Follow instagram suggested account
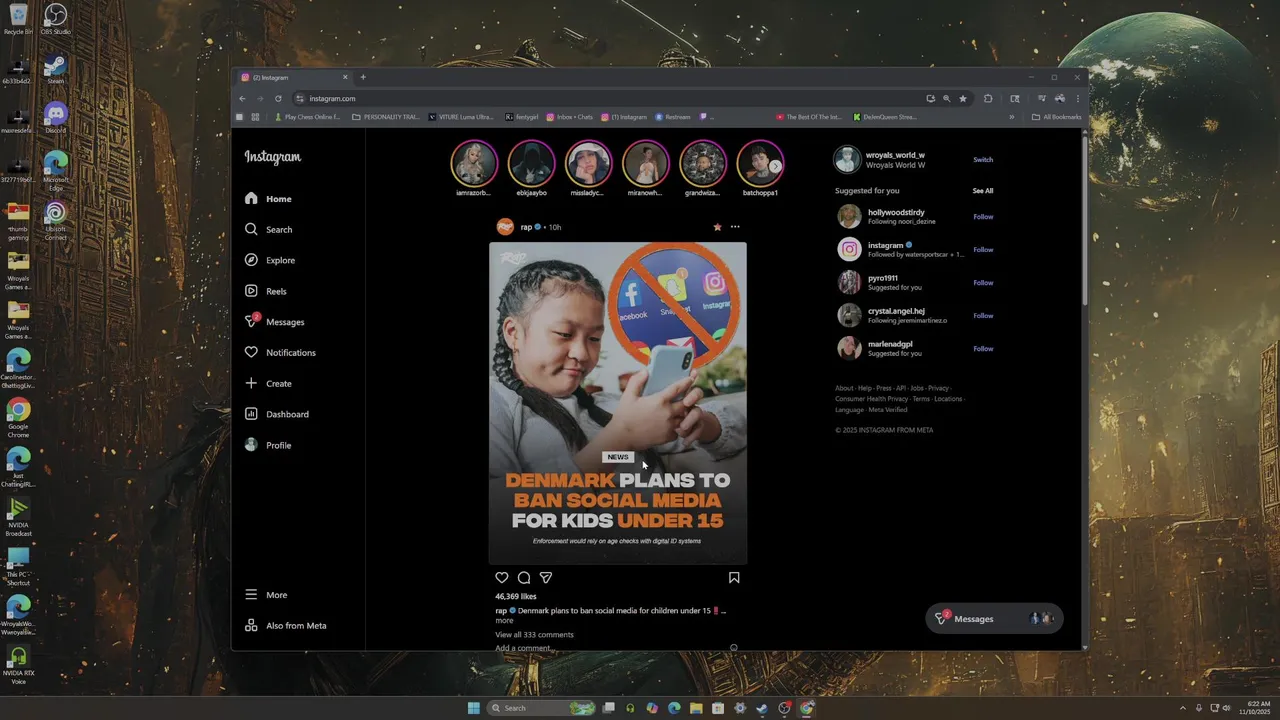Viewport: 1280px width, 720px height. (983, 250)
